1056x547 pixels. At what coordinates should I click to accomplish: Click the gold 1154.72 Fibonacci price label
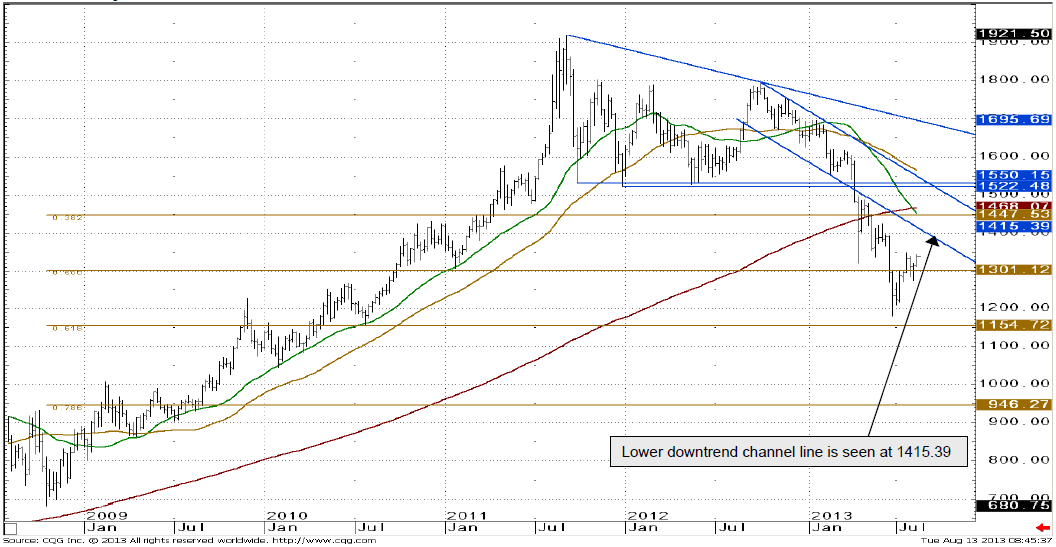[x=1013, y=326]
